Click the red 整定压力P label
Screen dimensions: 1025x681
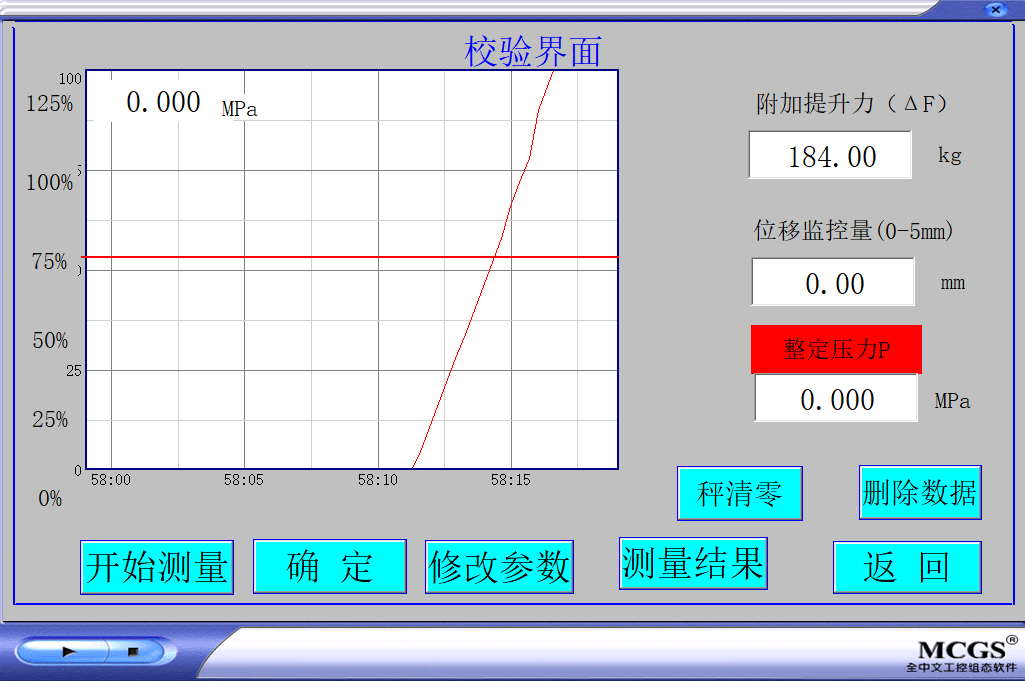coord(836,350)
